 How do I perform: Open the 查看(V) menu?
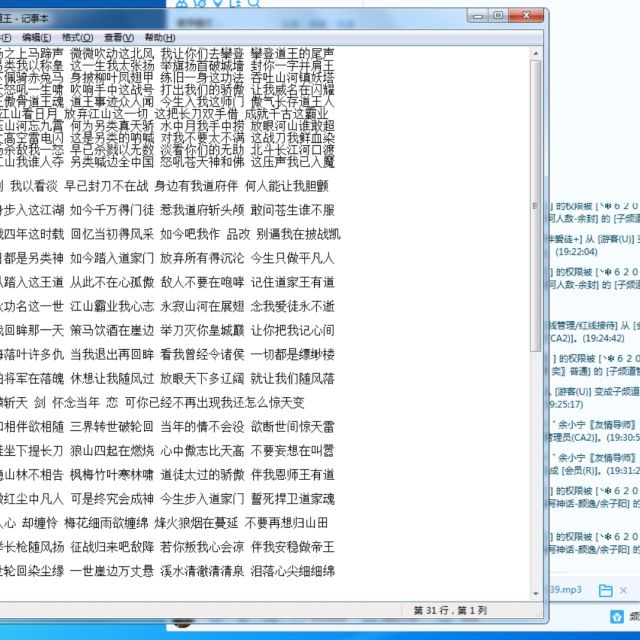(120, 36)
